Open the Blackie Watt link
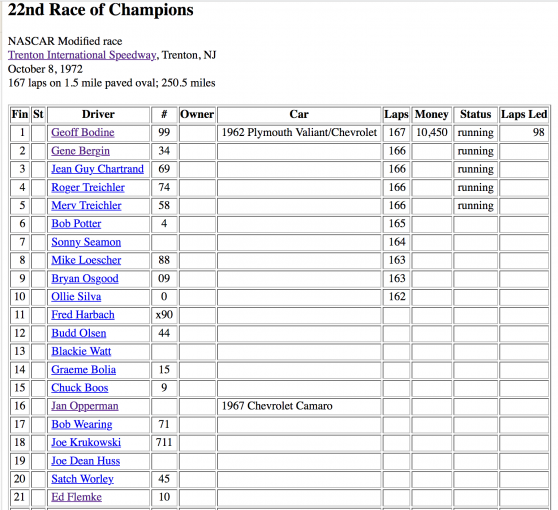Image resolution: width=558 pixels, height=510 pixels. coord(81,351)
